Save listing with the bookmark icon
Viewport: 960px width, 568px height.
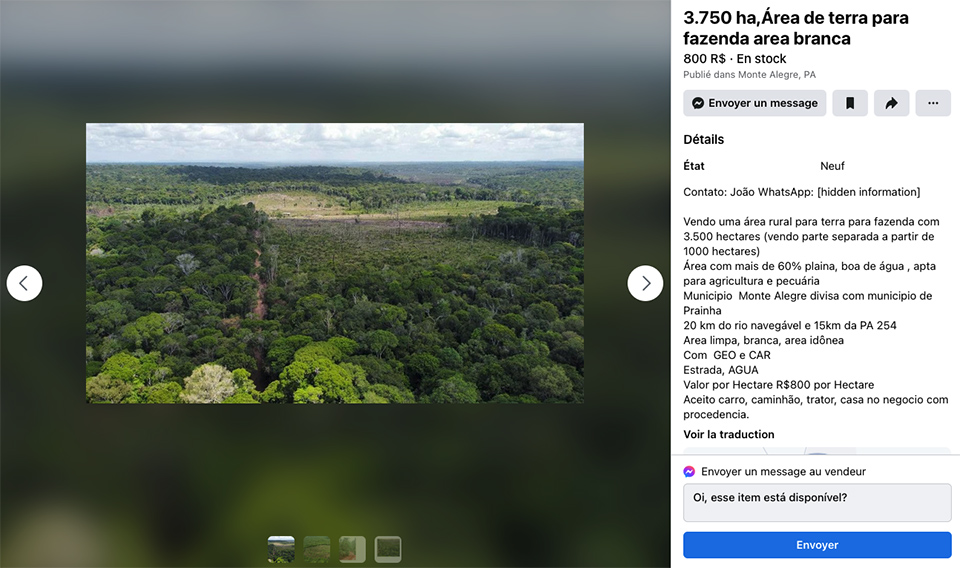(849, 103)
